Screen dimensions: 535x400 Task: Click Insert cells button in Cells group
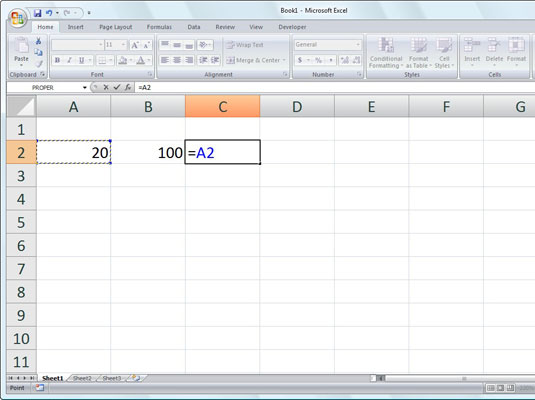472,51
